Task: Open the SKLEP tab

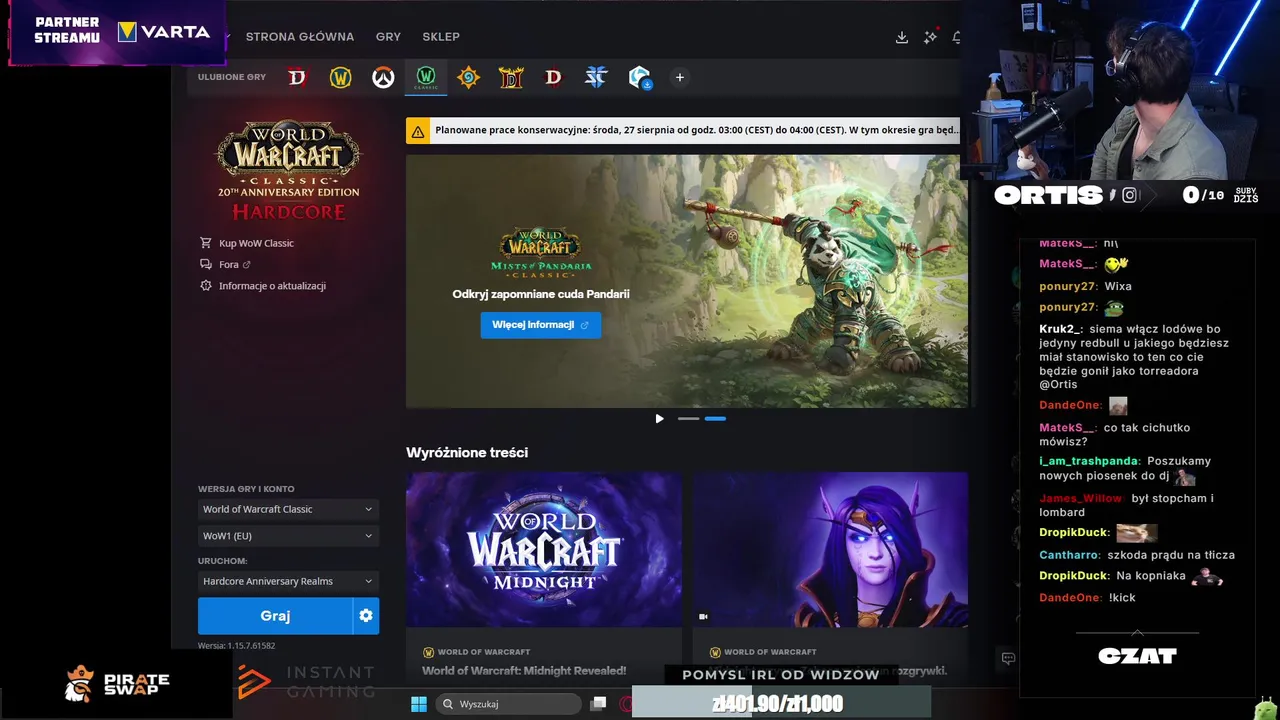Action: (x=441, y=37)
